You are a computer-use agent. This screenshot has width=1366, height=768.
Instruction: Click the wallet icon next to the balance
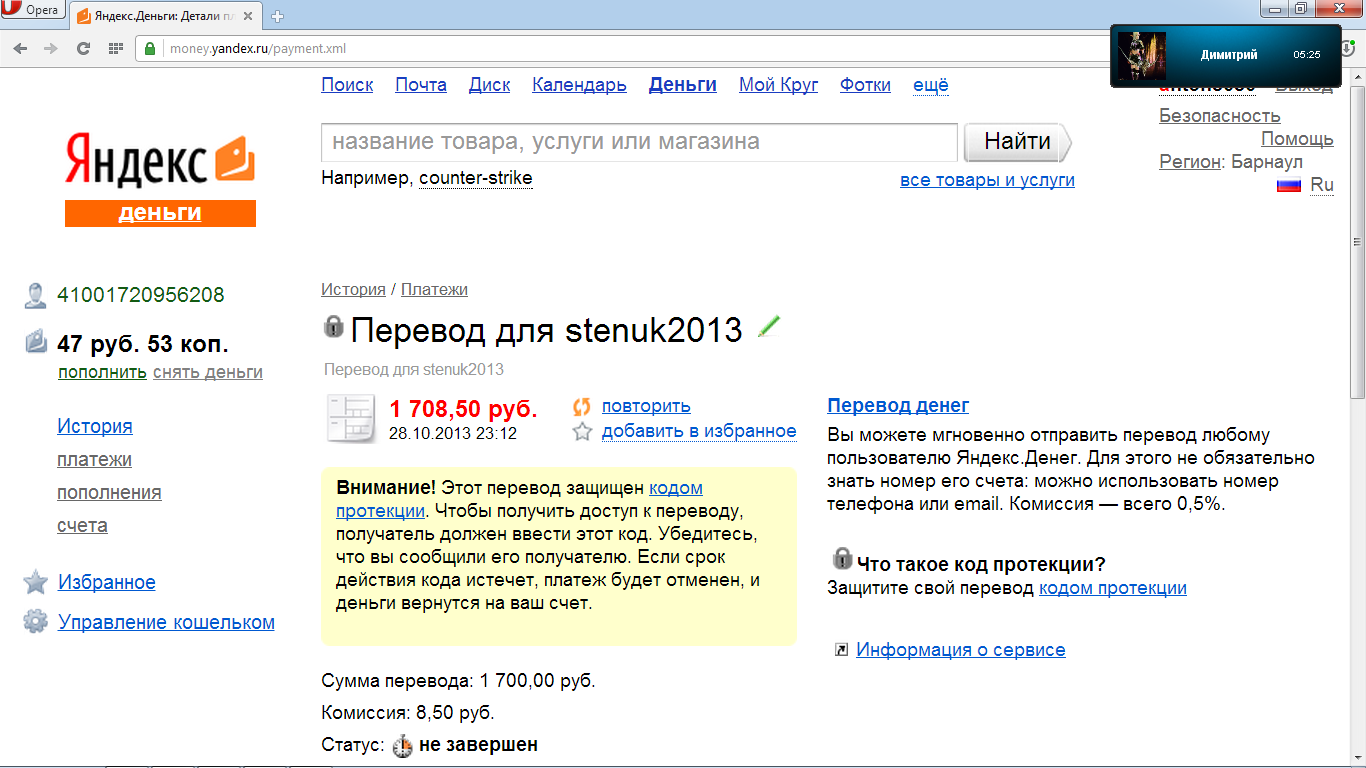[36, 343]
